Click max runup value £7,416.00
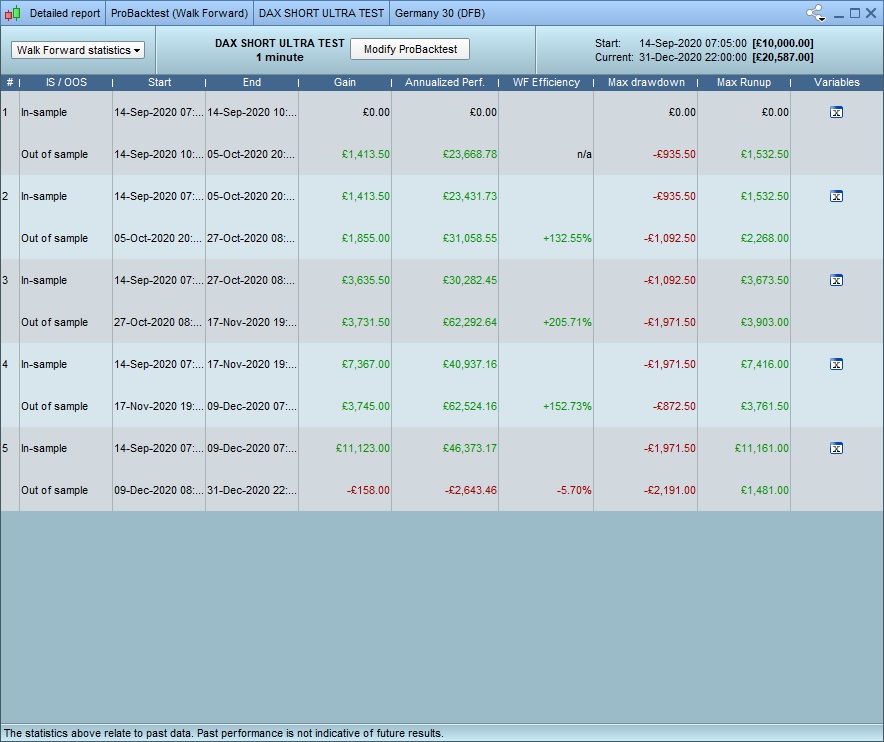884x742 pixels. (764, 364)
